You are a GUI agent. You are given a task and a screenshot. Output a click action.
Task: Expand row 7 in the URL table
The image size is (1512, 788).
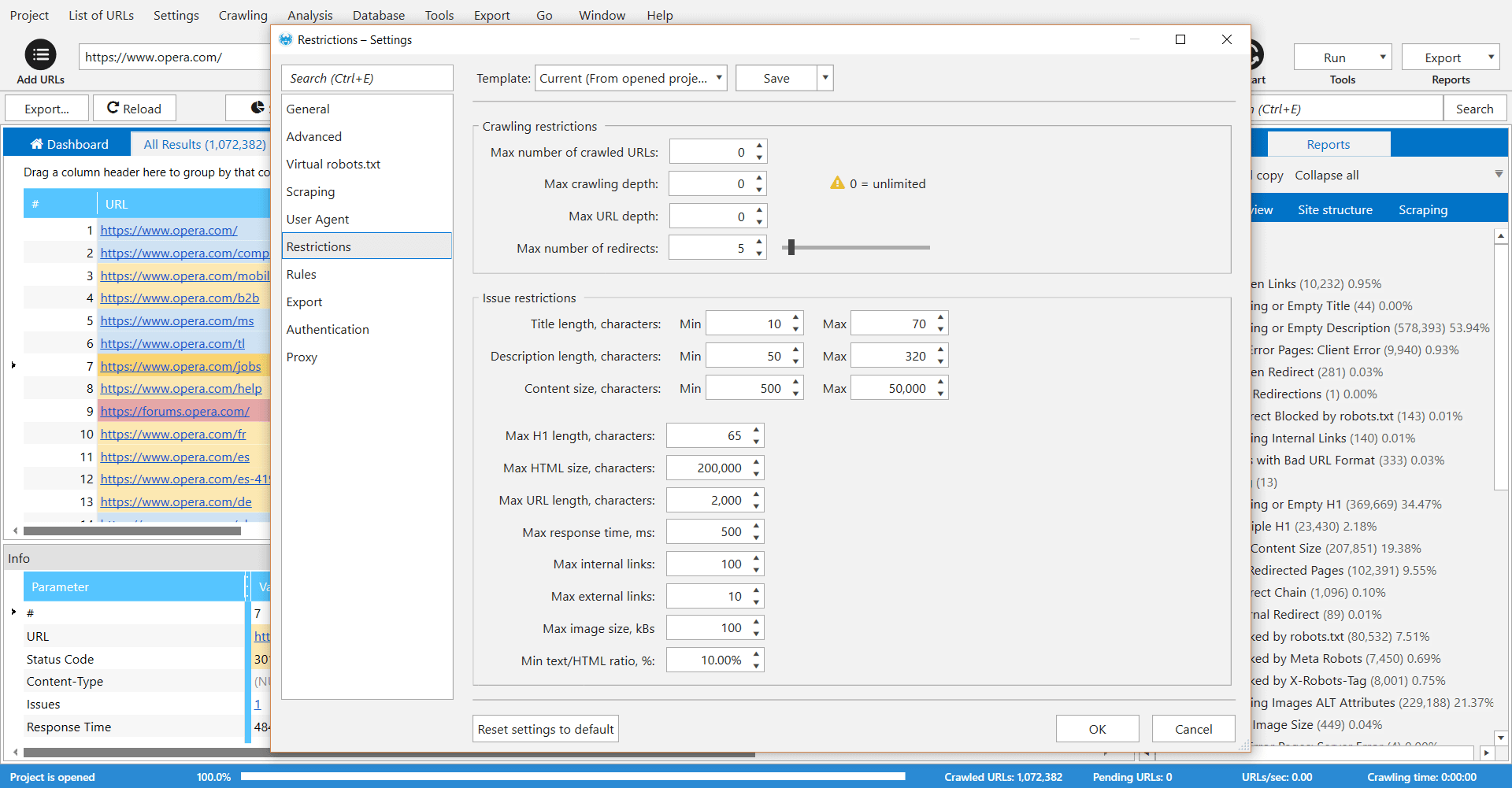pyautogui.click(x=13, y=365)
